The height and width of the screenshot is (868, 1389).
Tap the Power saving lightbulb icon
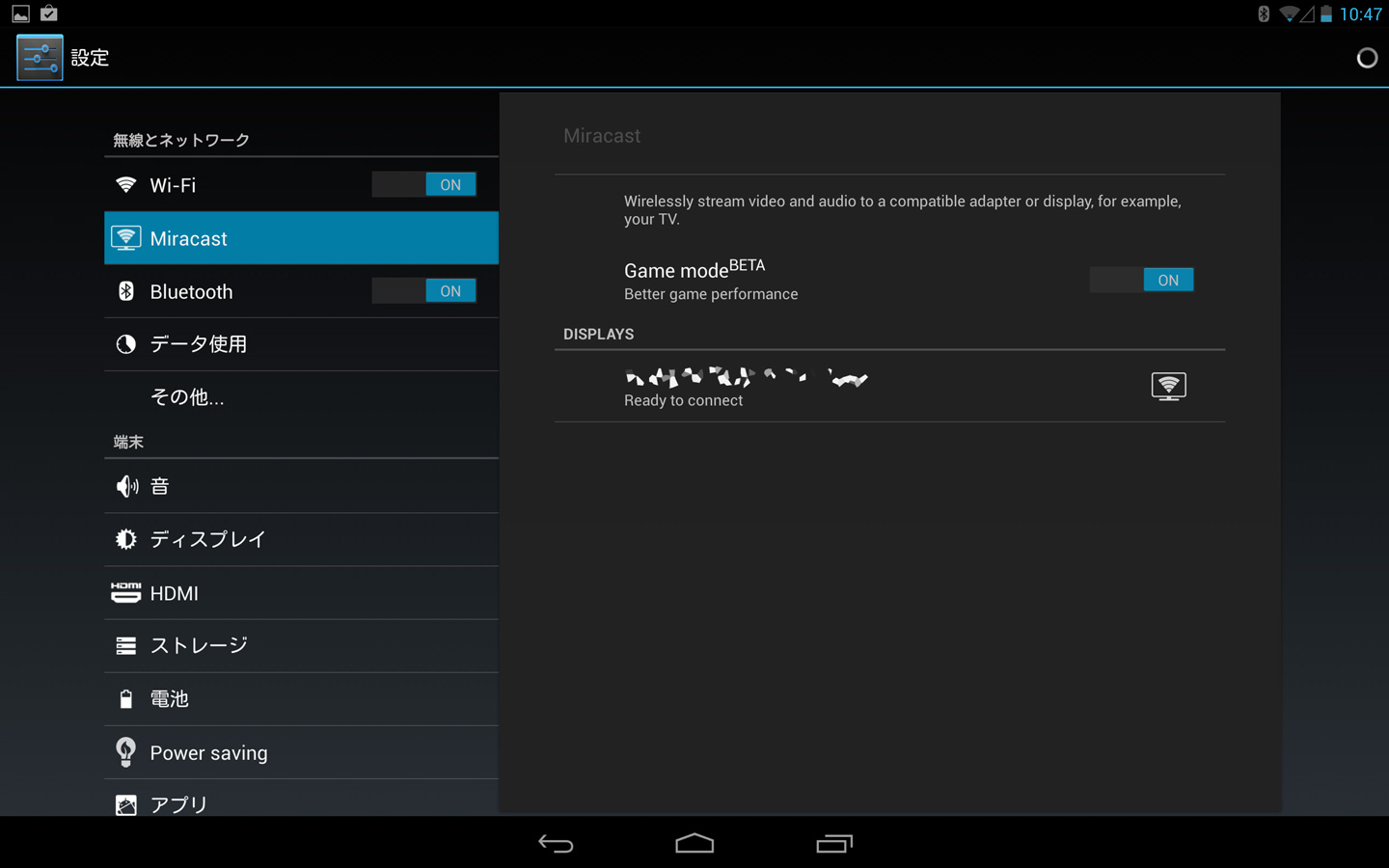tap(125, 752)
